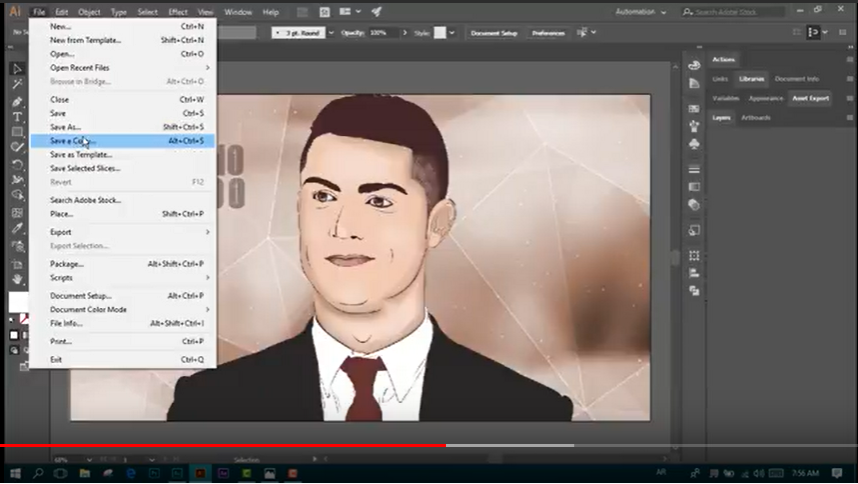Open the Layers panel options menu icon

[850, 118]
